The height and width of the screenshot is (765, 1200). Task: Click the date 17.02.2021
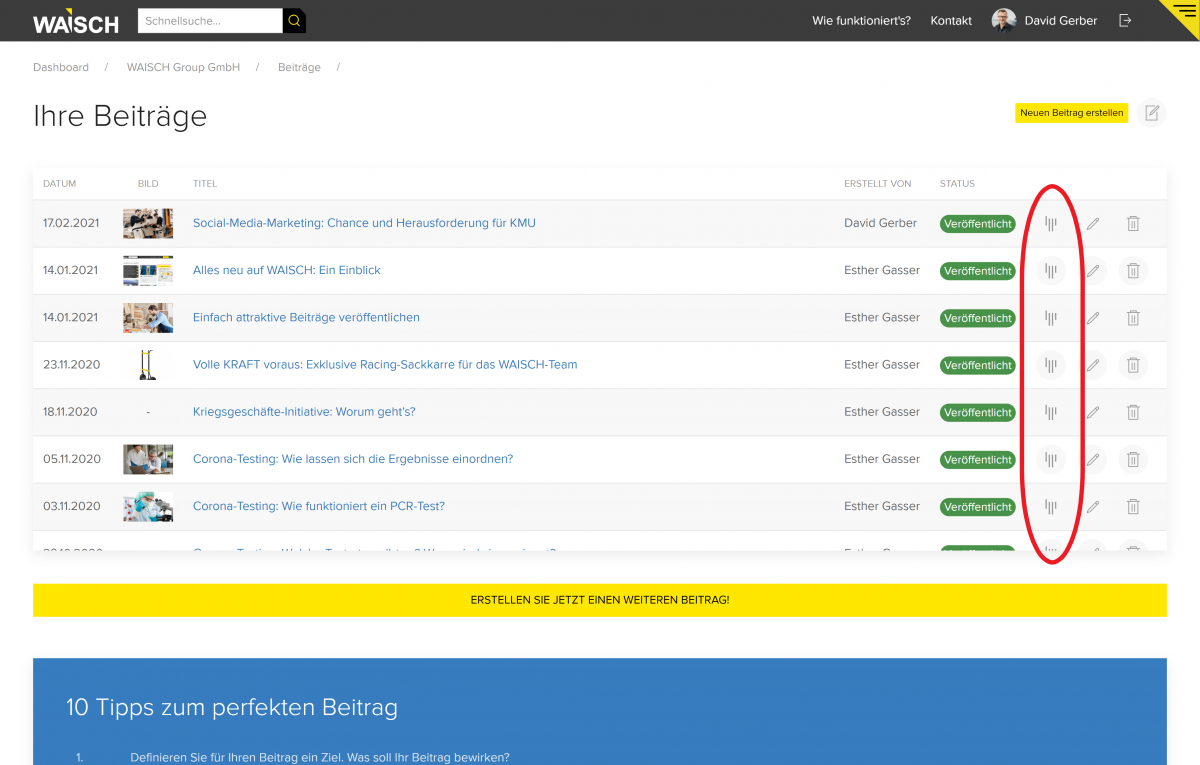[71, 223]
